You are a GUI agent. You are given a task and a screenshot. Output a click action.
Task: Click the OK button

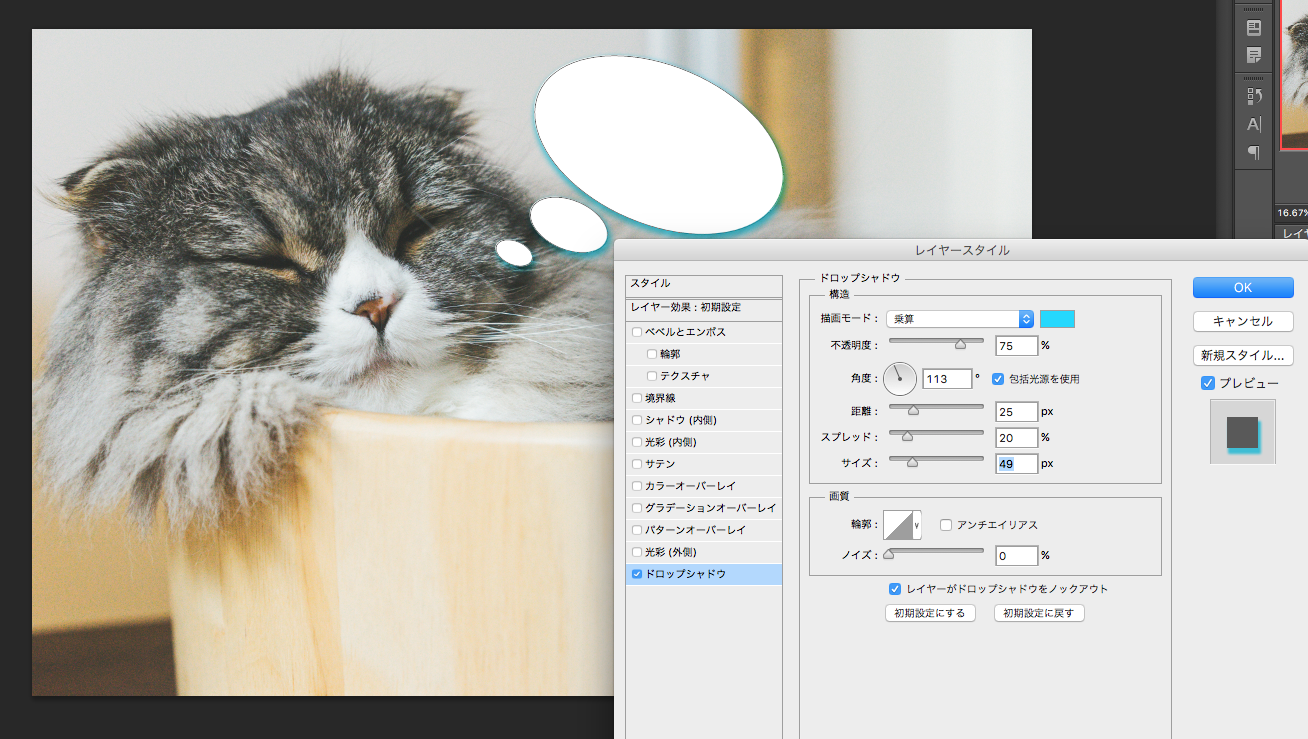[x=1242, y=287]
